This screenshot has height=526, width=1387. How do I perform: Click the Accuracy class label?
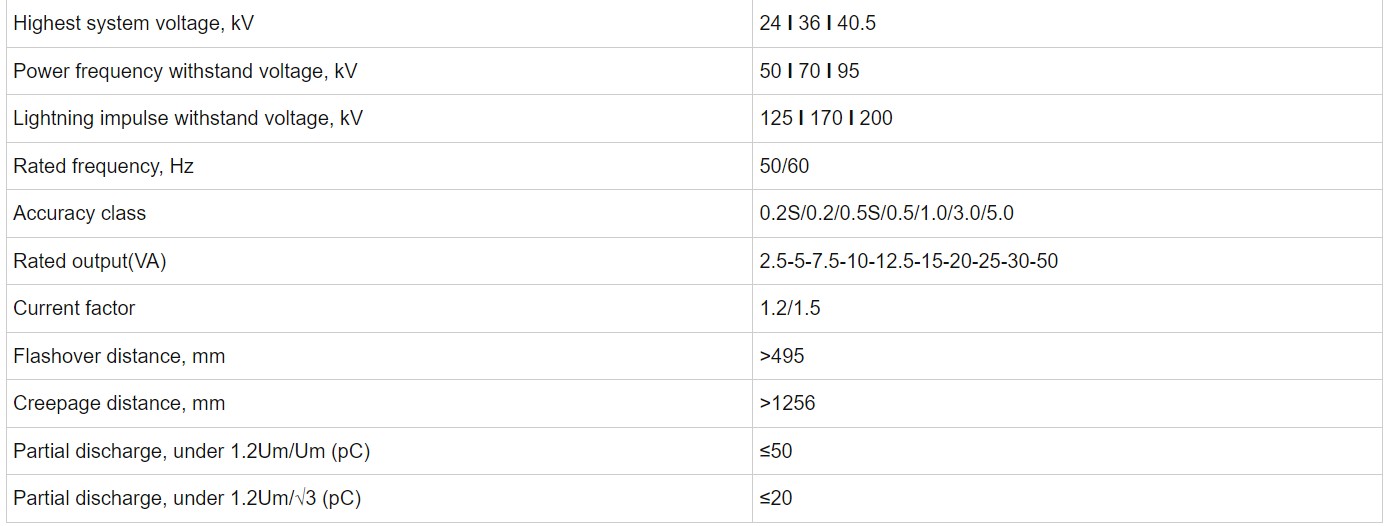[x=79, y=213]
